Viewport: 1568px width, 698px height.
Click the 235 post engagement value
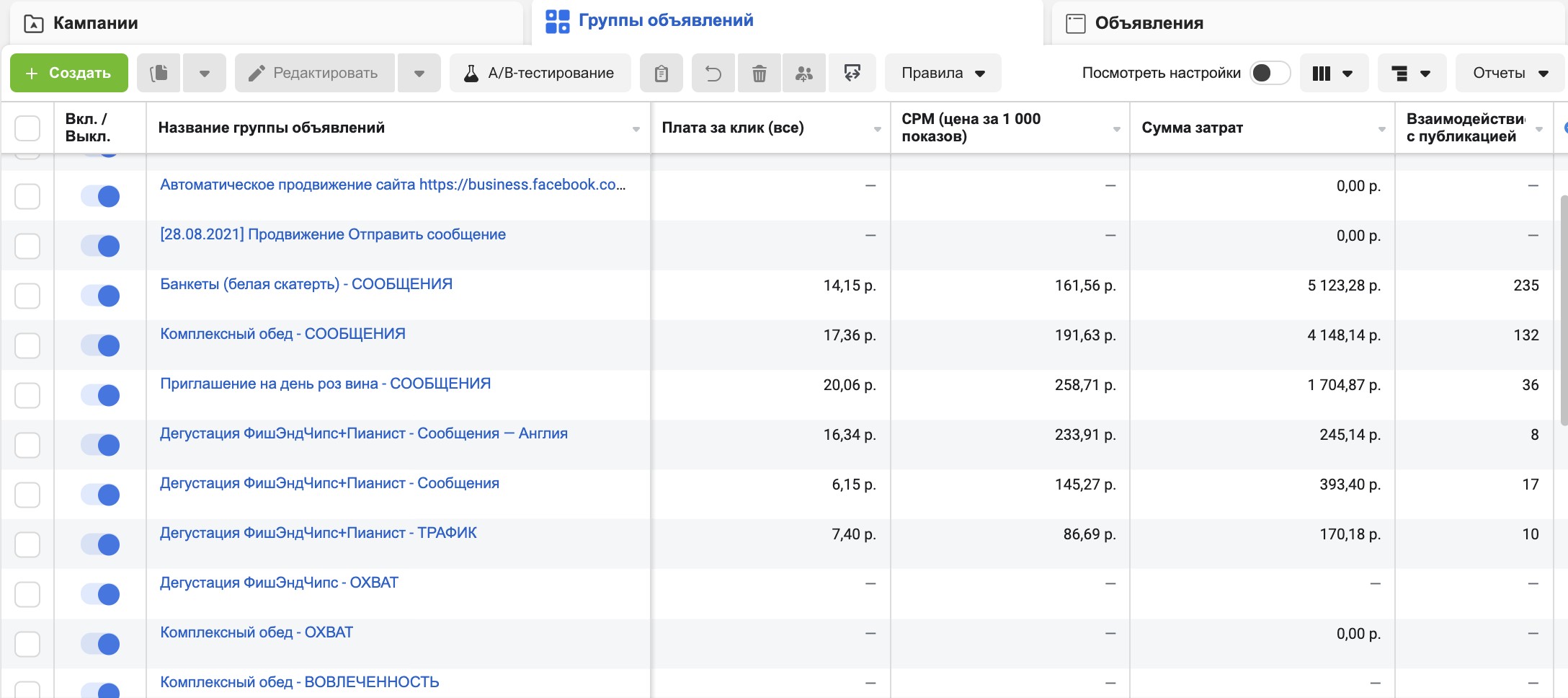click(1526, 286)
